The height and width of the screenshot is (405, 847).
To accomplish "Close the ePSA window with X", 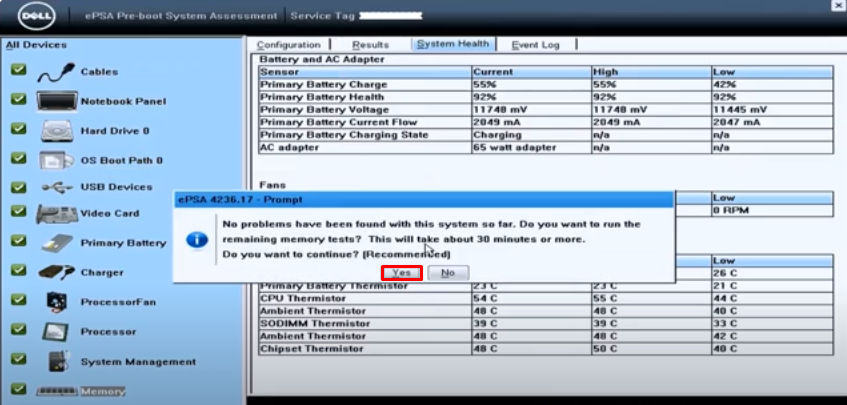I will click(835, 5).
